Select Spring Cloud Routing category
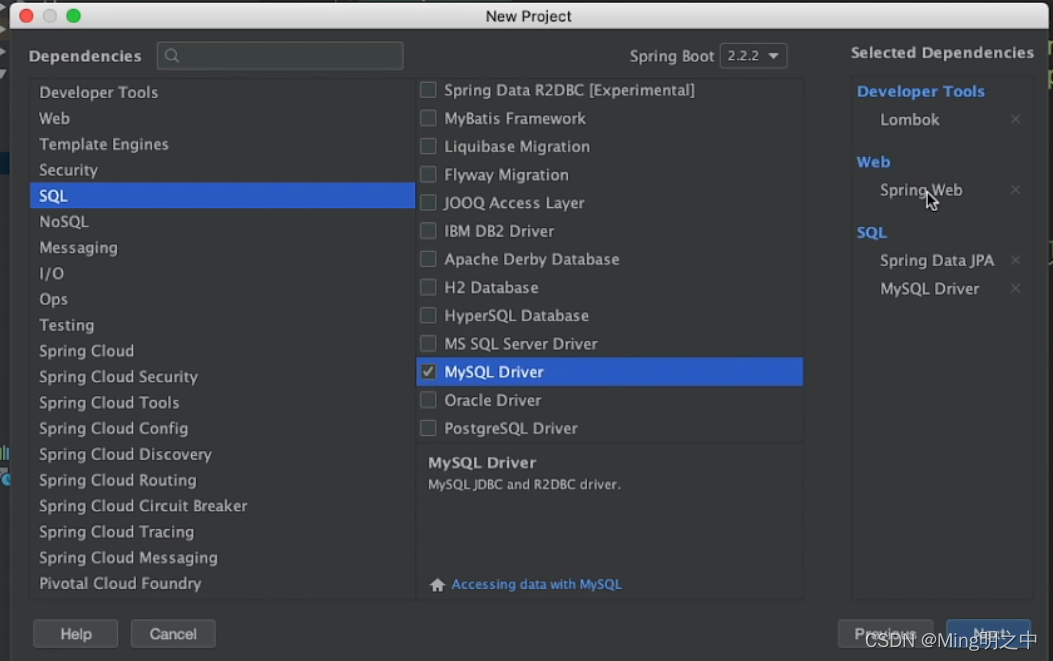Viewport: 1053px width, 661px height. click(222, 480)
